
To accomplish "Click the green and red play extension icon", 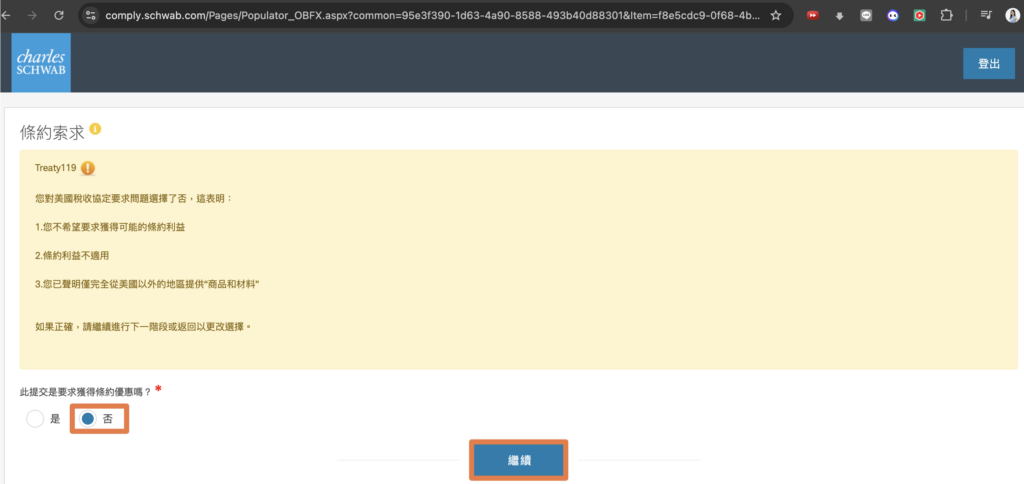I will click(918, 16).
